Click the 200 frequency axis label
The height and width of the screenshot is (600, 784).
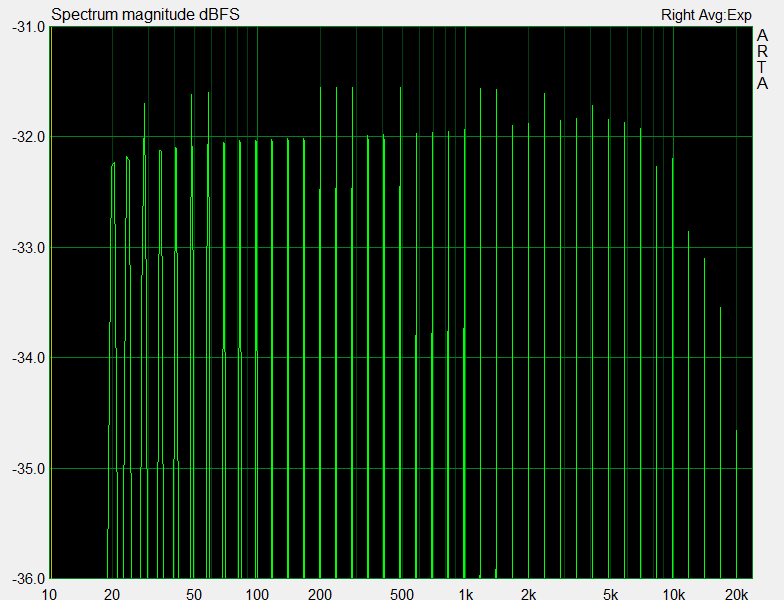click(x=320, y=594)
